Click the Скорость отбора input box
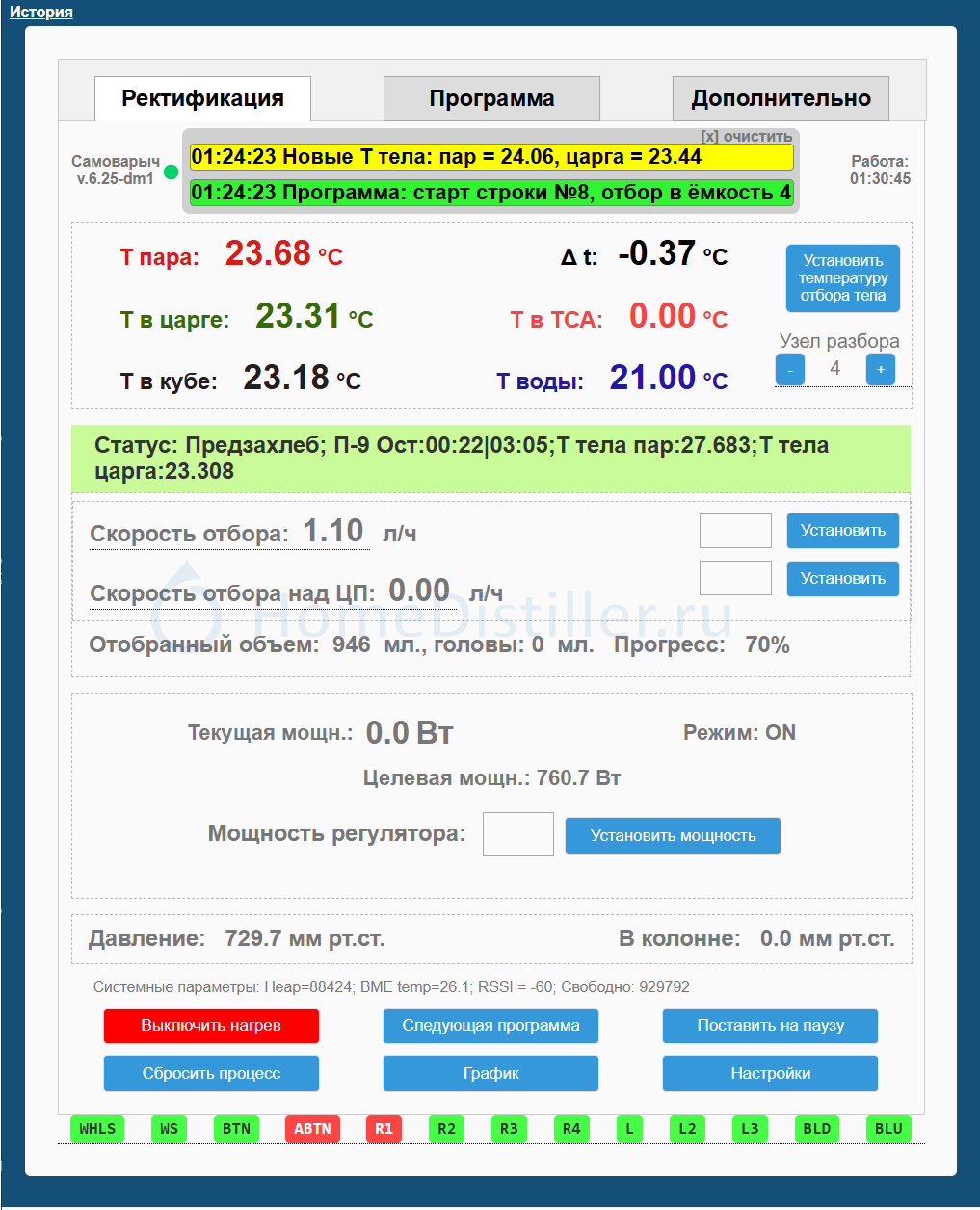This screenshot has height=1210, width=980. pyautogui.click(x=735, y=531)
